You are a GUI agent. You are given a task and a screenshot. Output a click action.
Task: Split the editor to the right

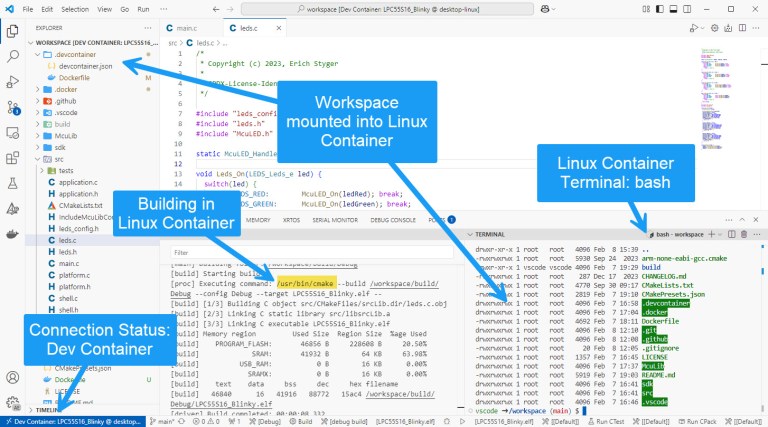tap(743, 28)
